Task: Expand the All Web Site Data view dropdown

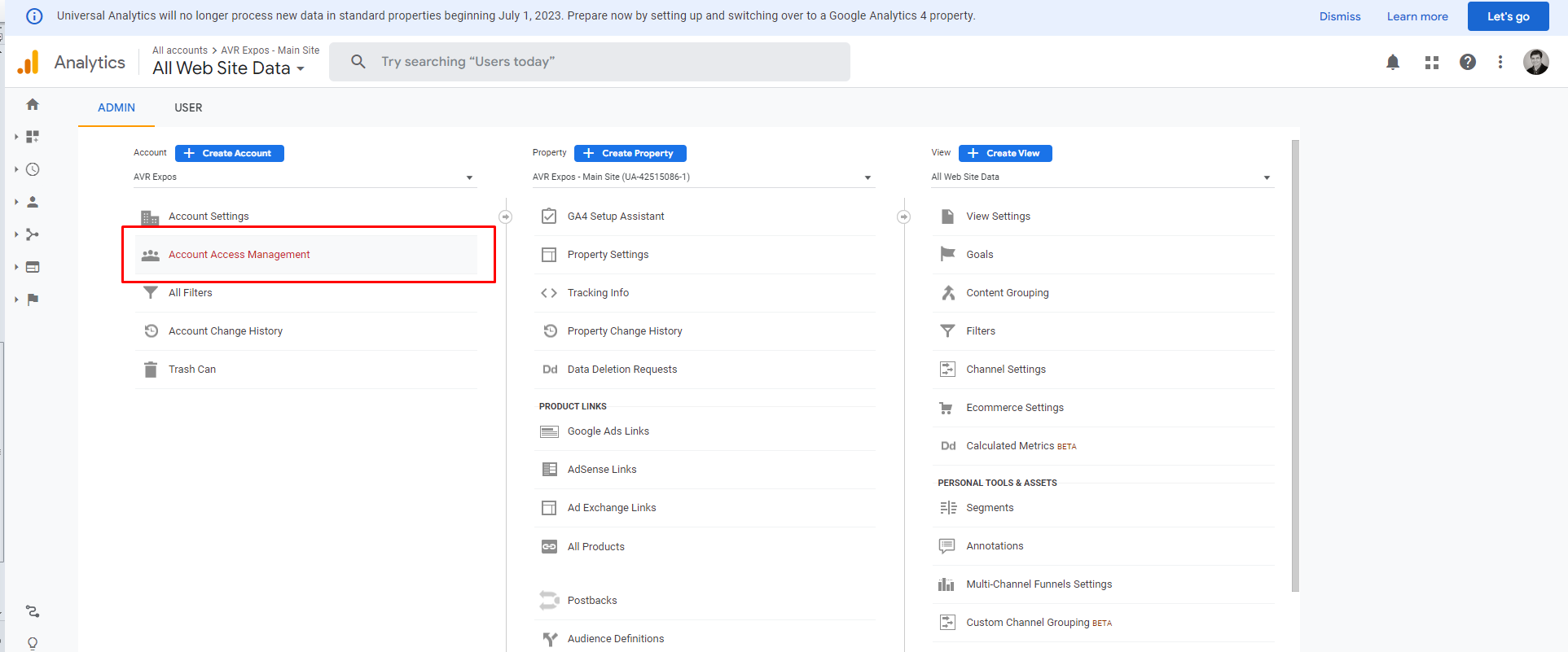Action: [x=1103, y=177]
